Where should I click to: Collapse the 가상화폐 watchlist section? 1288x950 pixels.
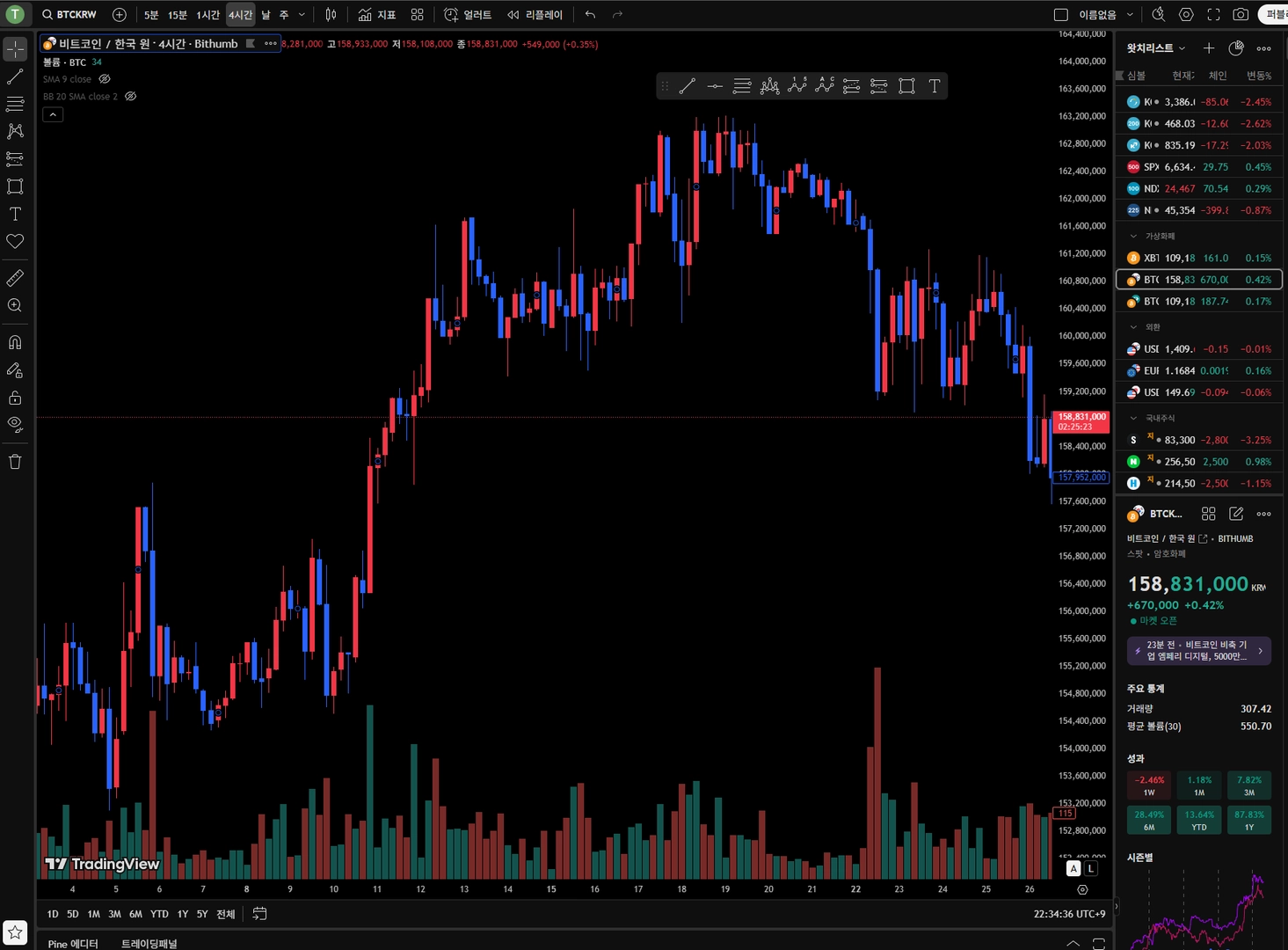point(1133,236)
